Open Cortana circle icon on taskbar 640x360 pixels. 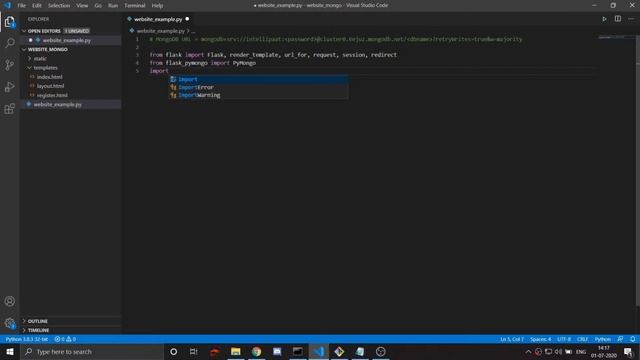[173, 351]
